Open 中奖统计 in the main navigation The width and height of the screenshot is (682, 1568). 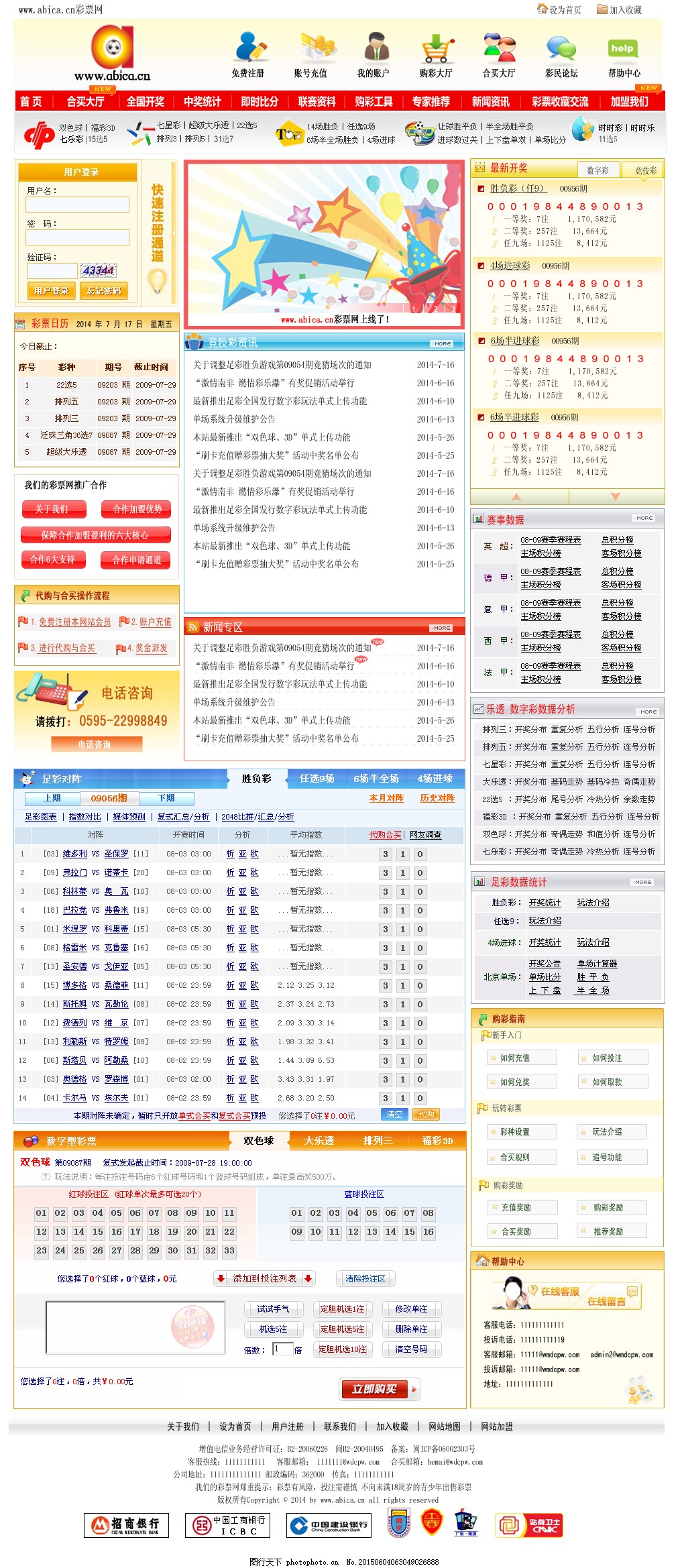(x=202, y=101)
